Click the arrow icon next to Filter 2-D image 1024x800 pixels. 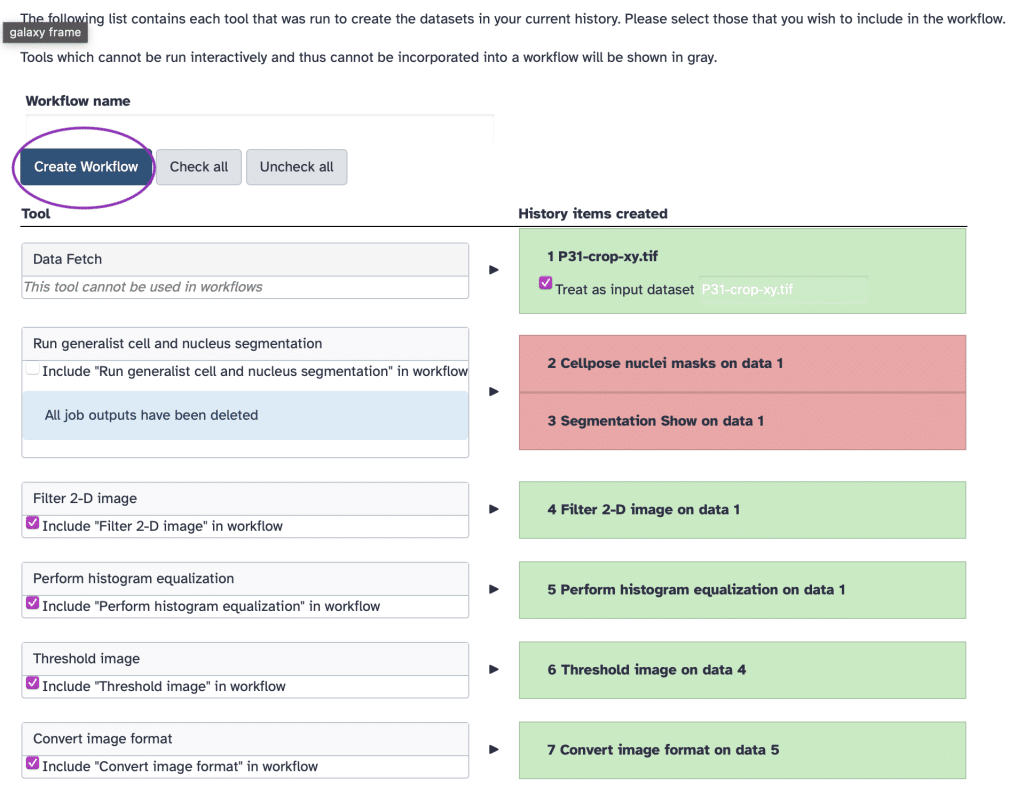[x=493, y=509]
